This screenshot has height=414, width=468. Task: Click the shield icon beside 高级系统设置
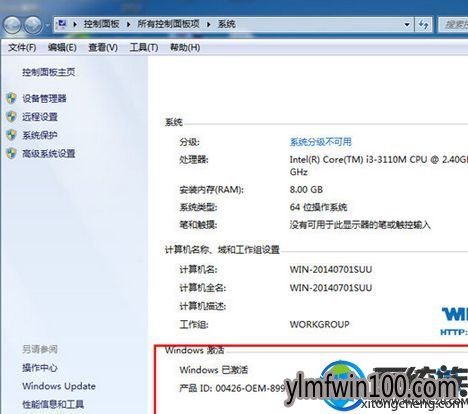[11, 153]
